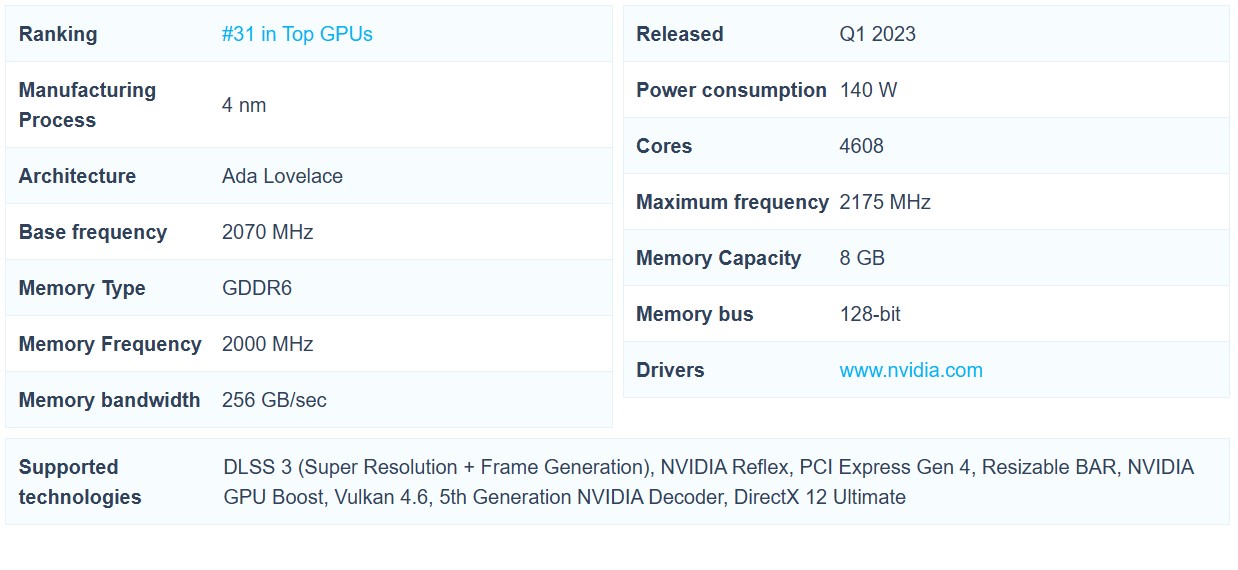Click the 2175 MHz maximum frequency value

coord(885,202)
